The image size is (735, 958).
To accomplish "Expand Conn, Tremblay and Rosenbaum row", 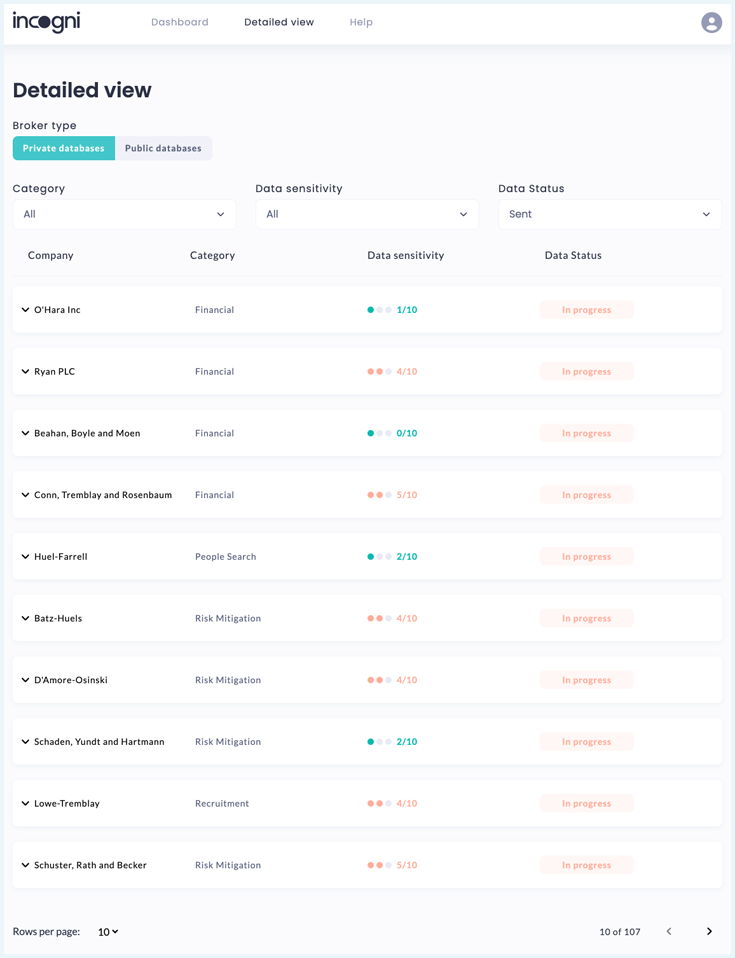I will [25, 495].
